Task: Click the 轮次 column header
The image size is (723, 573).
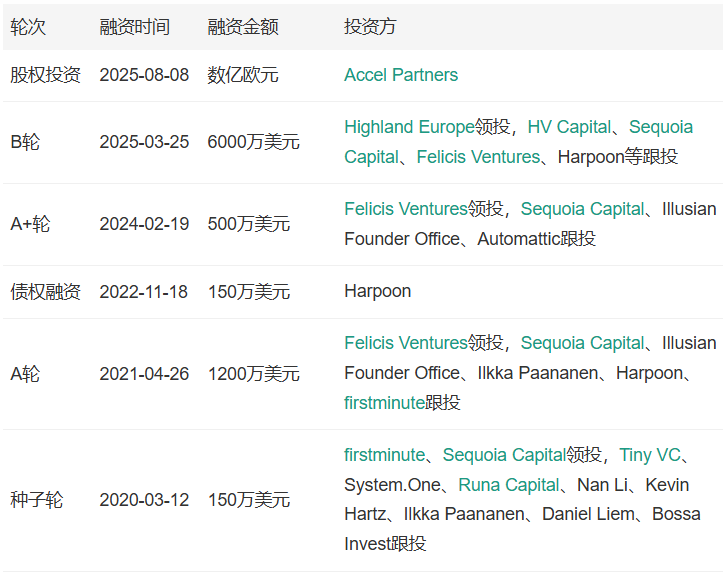Action: point(27,27)
